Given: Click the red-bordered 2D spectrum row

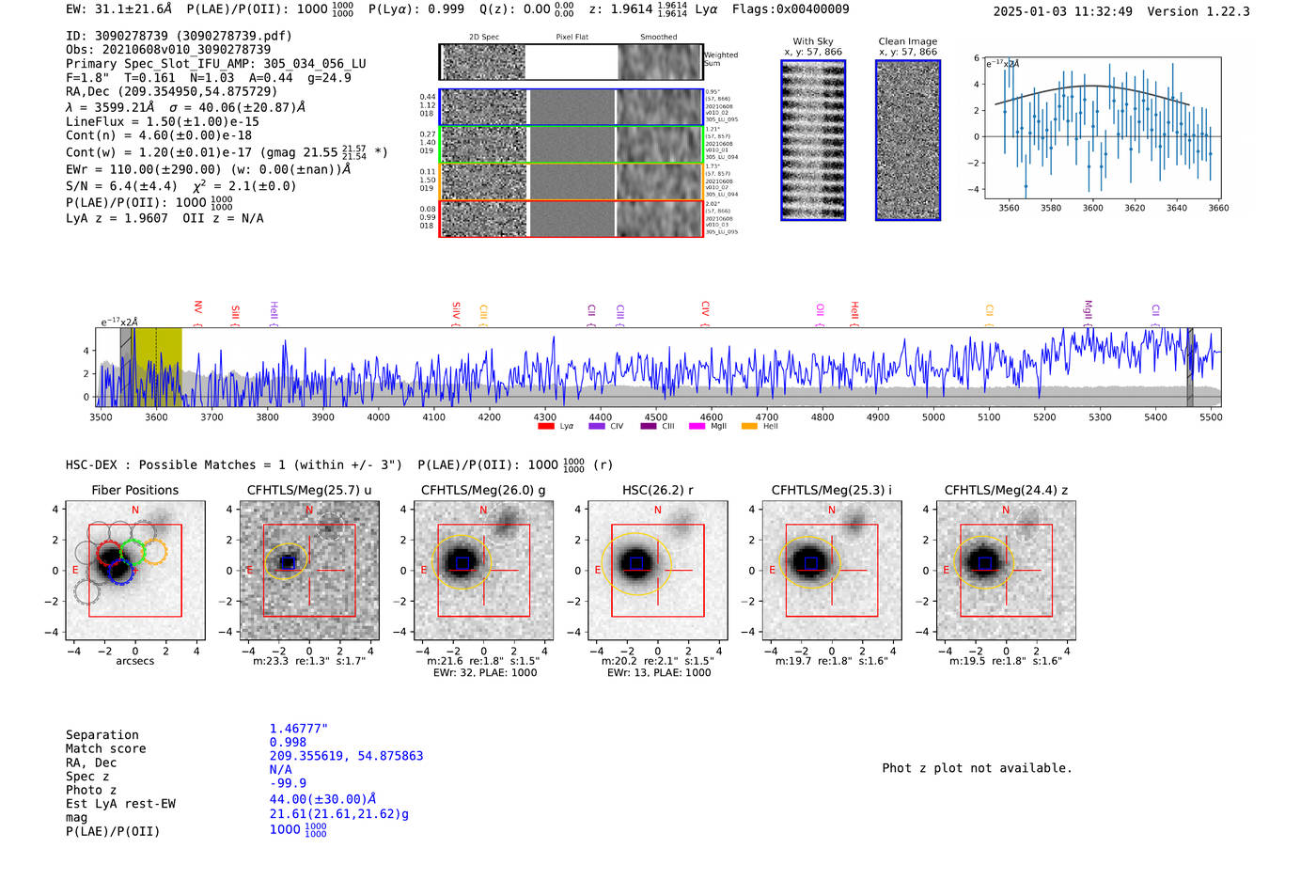Looking at the screenshot, I should pyautogui.click(x=571, y=218).
